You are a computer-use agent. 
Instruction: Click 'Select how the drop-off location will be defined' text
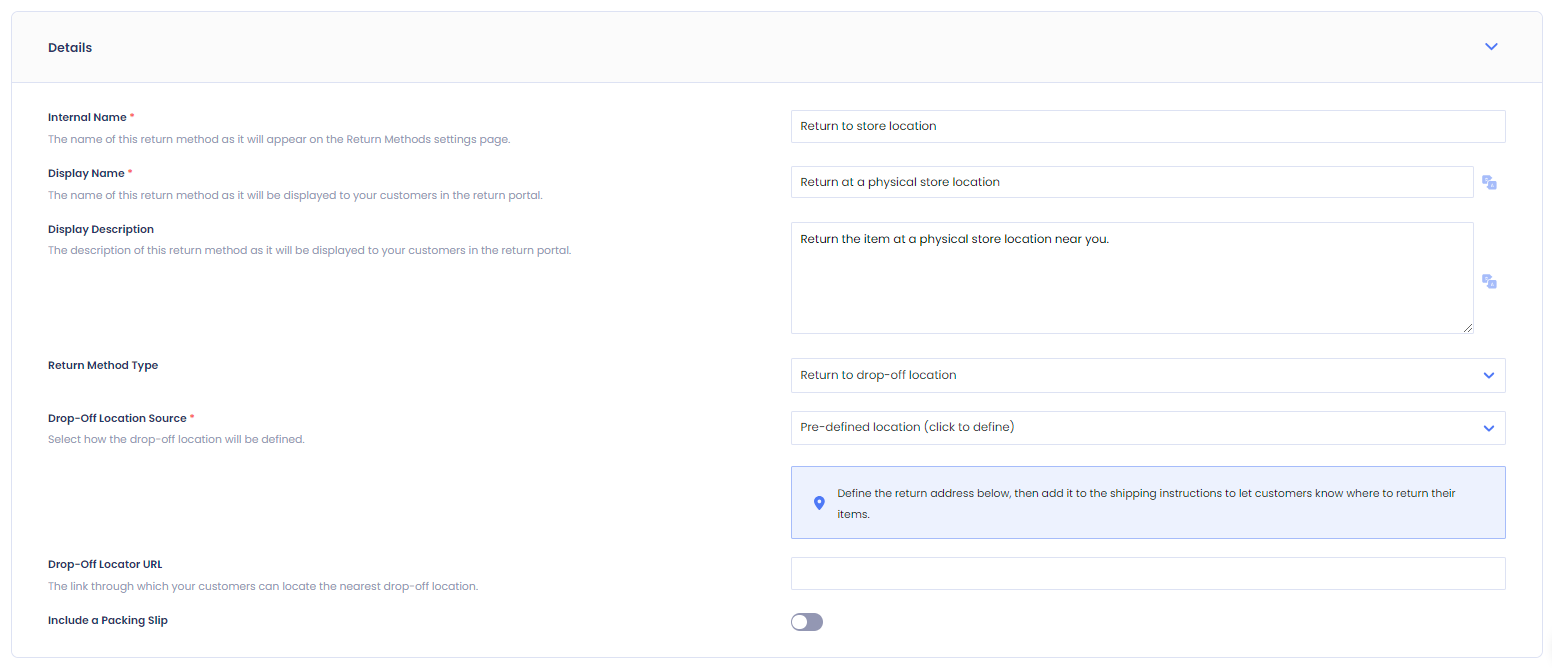coord(176,439)
